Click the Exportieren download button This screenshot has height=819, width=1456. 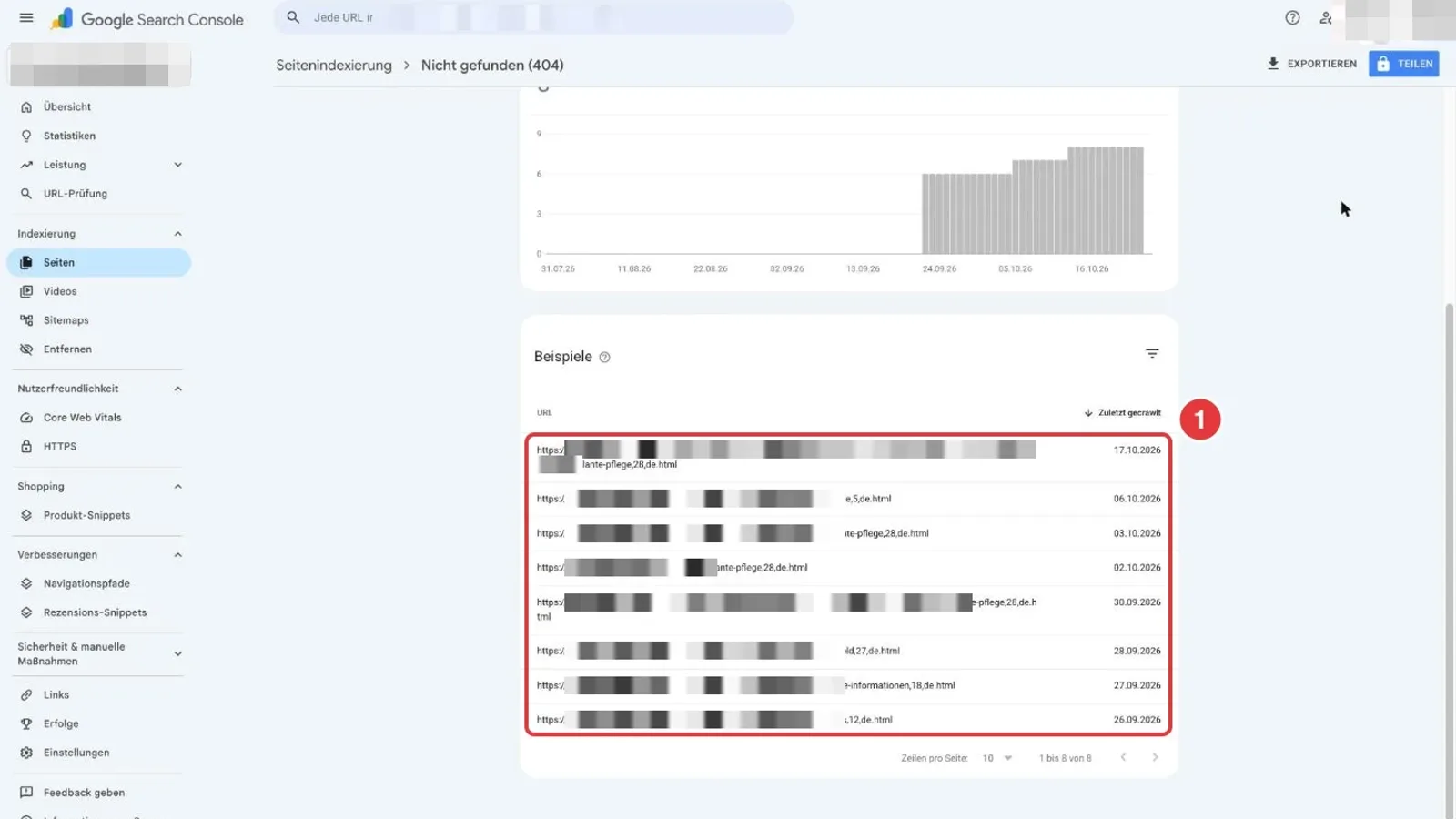1311,64
